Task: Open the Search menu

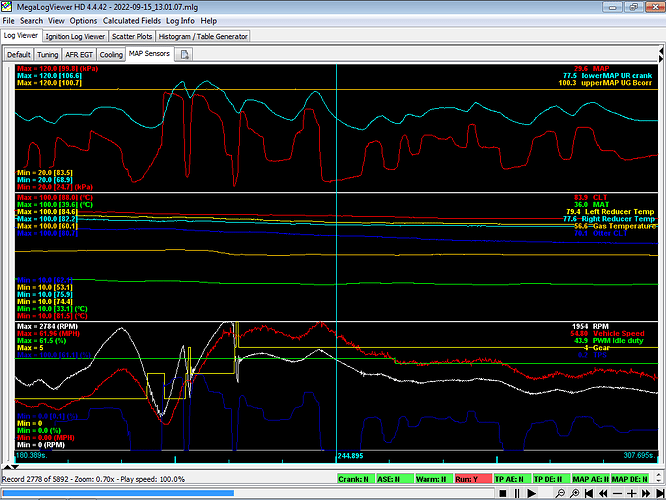Action: (x=31, y=21)
